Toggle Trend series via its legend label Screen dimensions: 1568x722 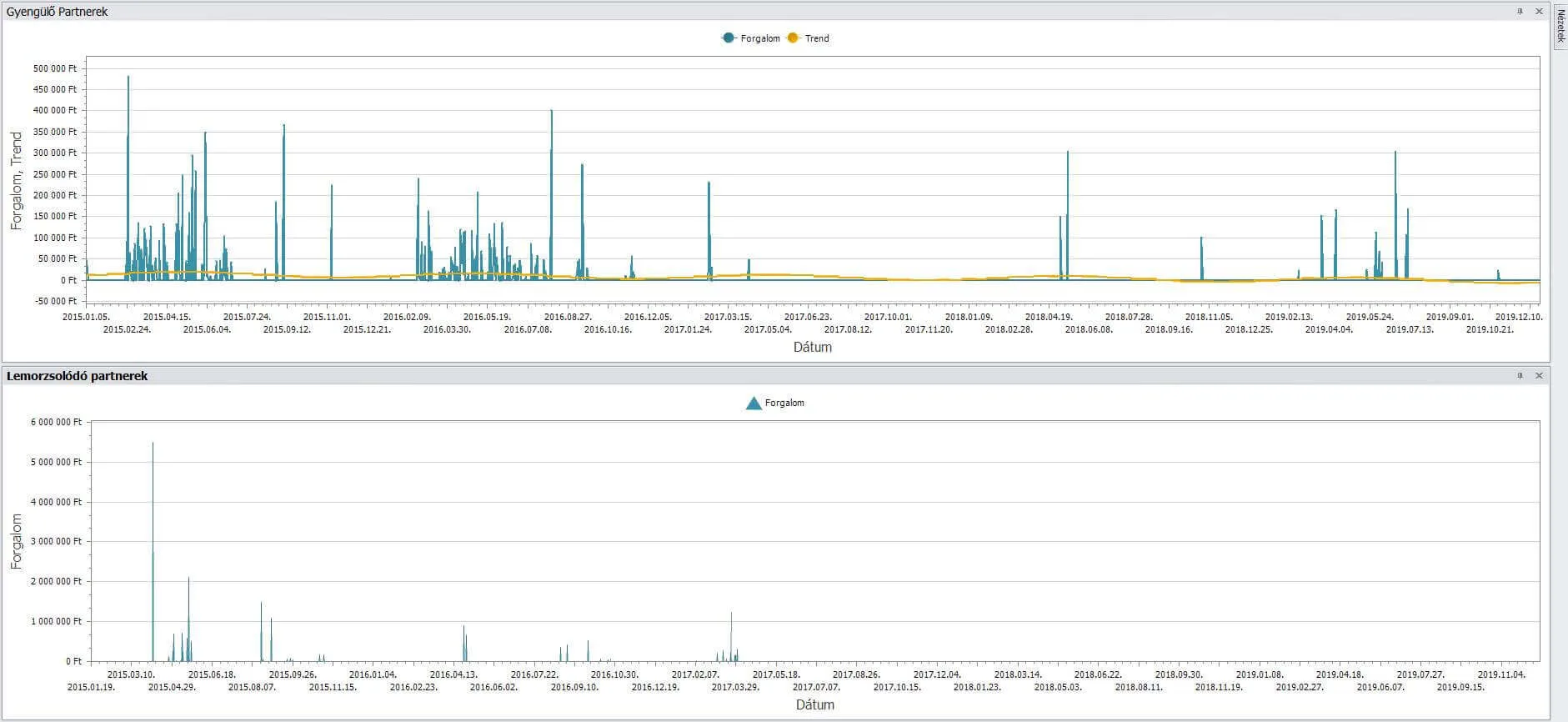tap(817, 38)
